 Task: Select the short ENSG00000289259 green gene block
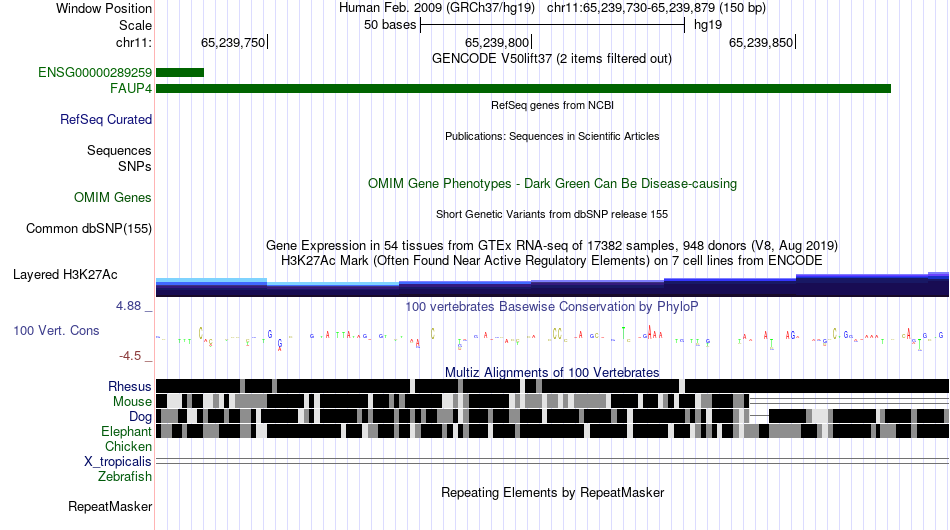coord(180,73)
